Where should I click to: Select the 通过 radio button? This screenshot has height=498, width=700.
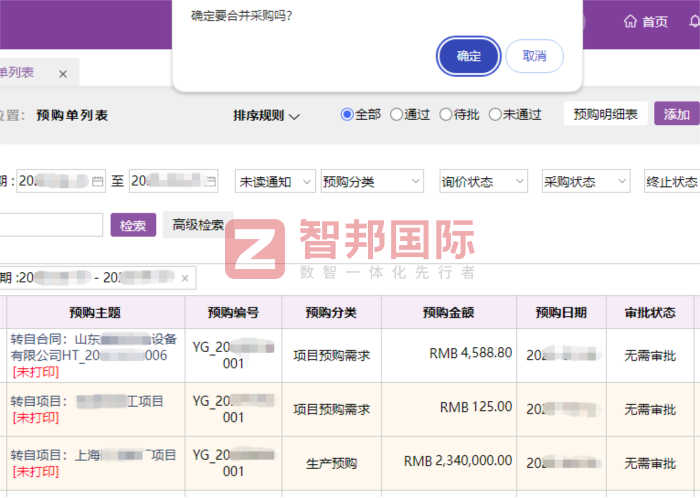[396, 115]
